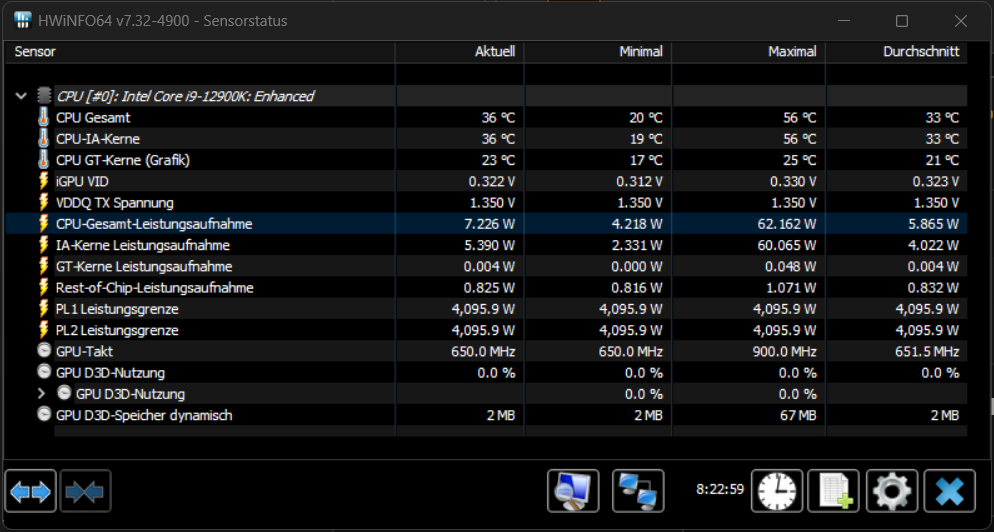Image resolution: width=994 pixels, height=532 pixels.
Task: Minimize the HWiNFO64 Sensorstatus window
Action: point(844,21)
